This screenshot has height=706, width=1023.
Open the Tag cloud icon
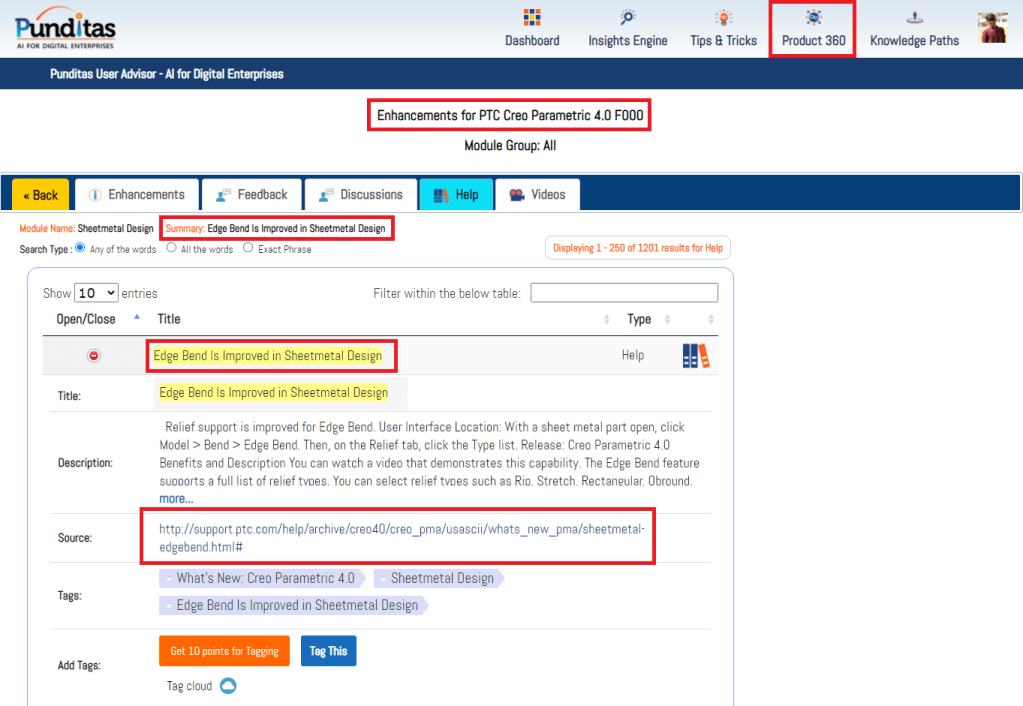(x=228, y=686)
